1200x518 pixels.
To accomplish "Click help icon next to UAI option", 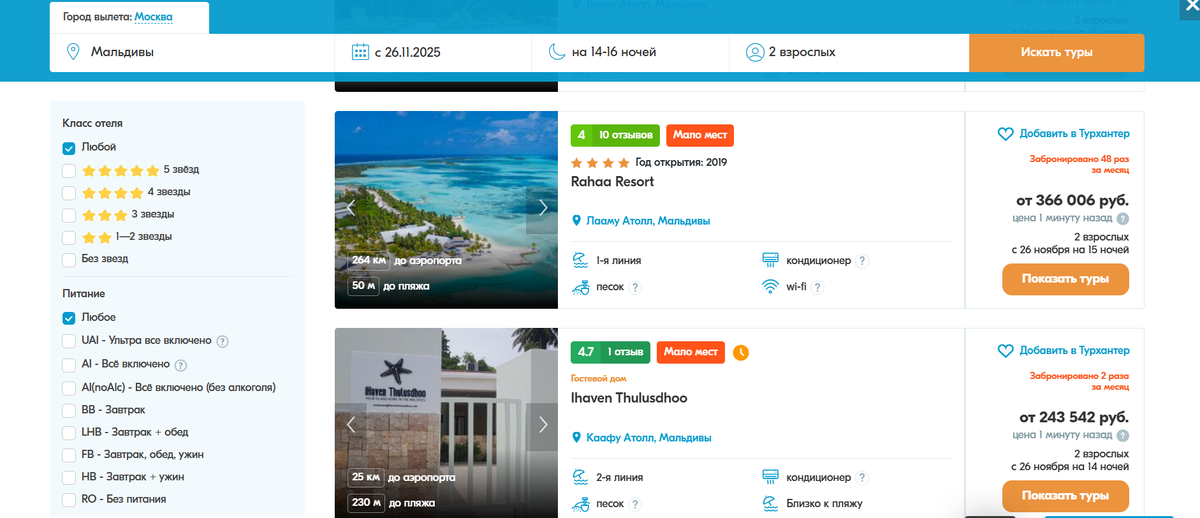I will (222, 341).
